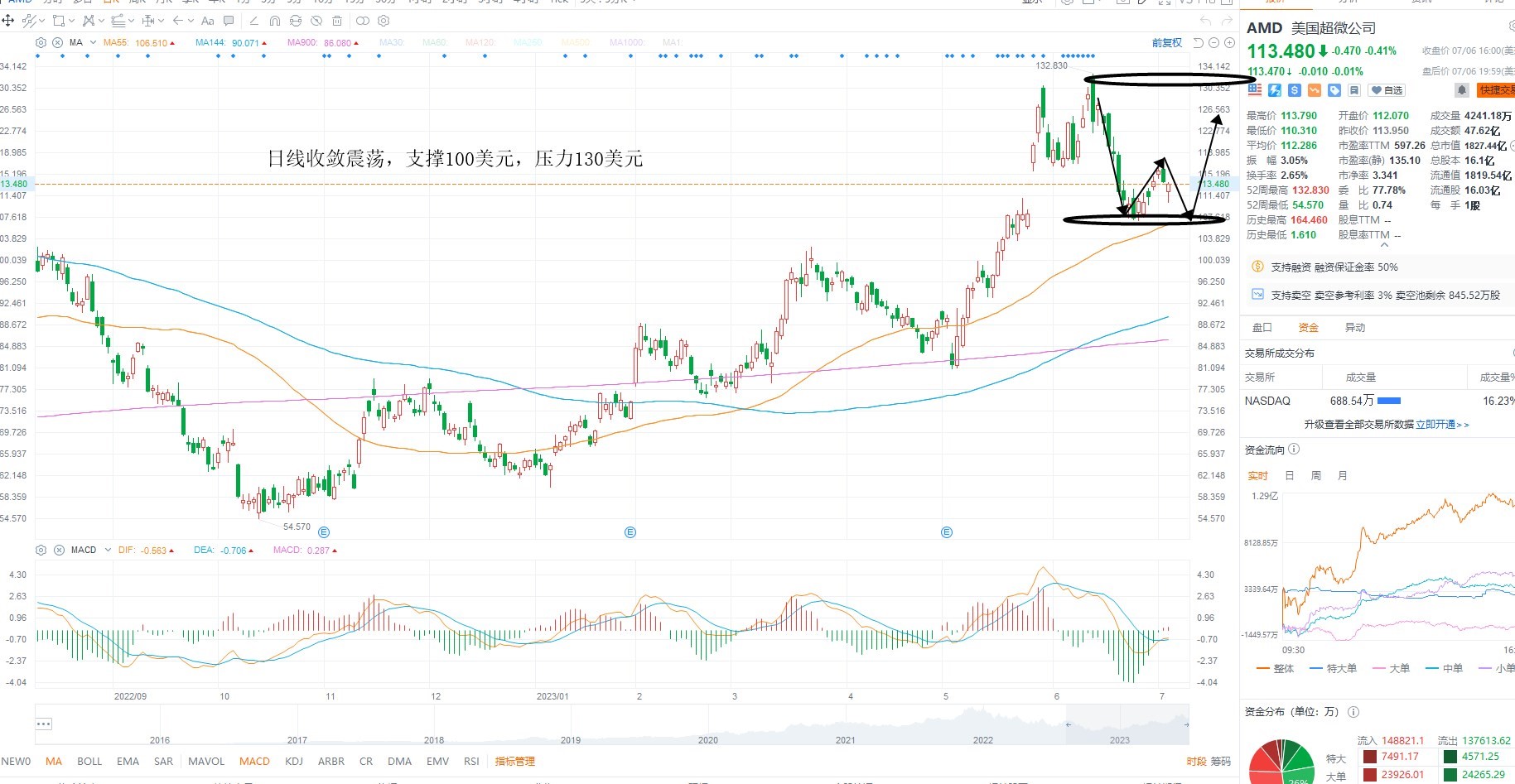The height and width of the screenshot is (784, 1515).
Task: Toggle the EMA indicator
Action: pos(128,761)
